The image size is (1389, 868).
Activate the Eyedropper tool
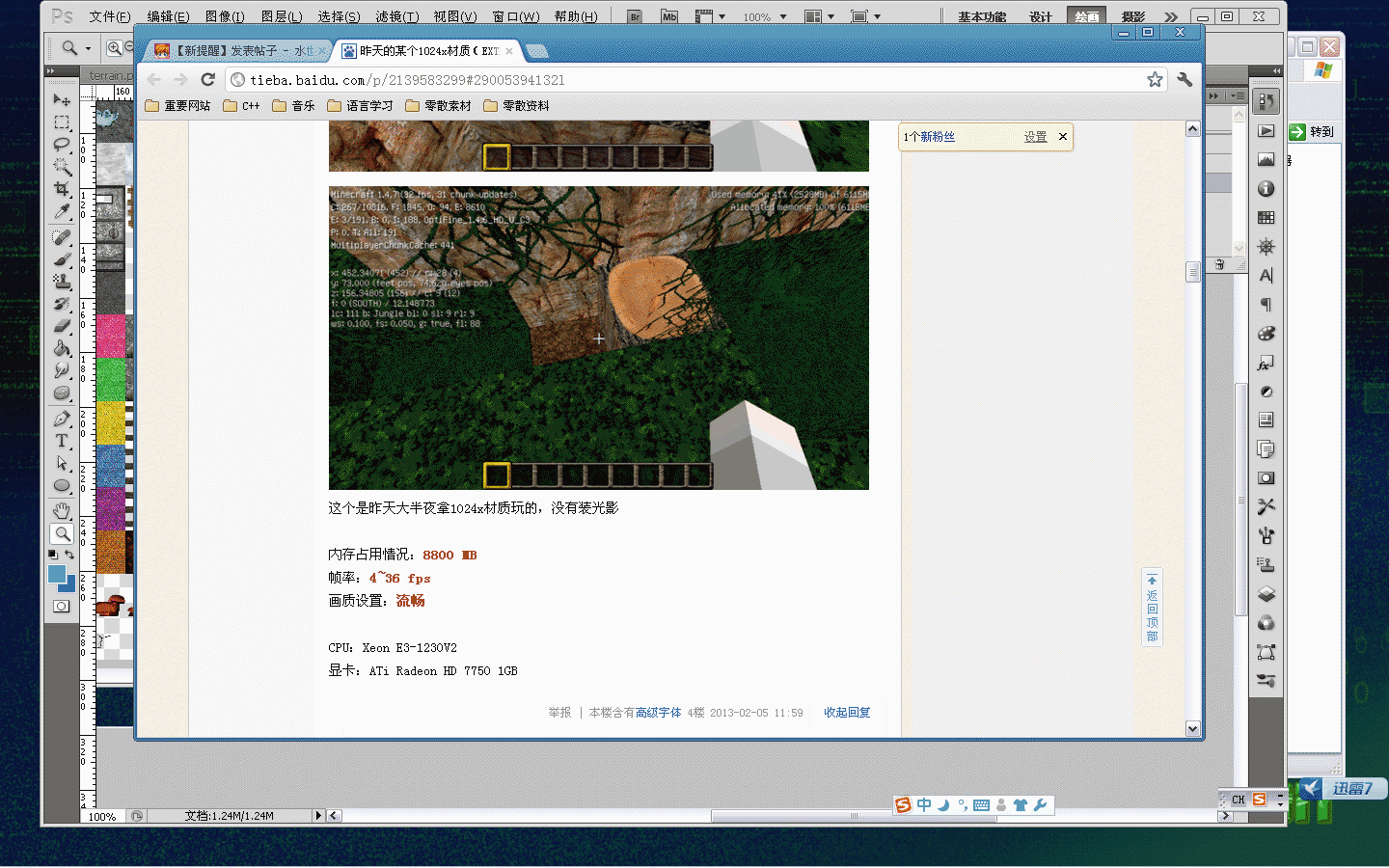point(62,211)
